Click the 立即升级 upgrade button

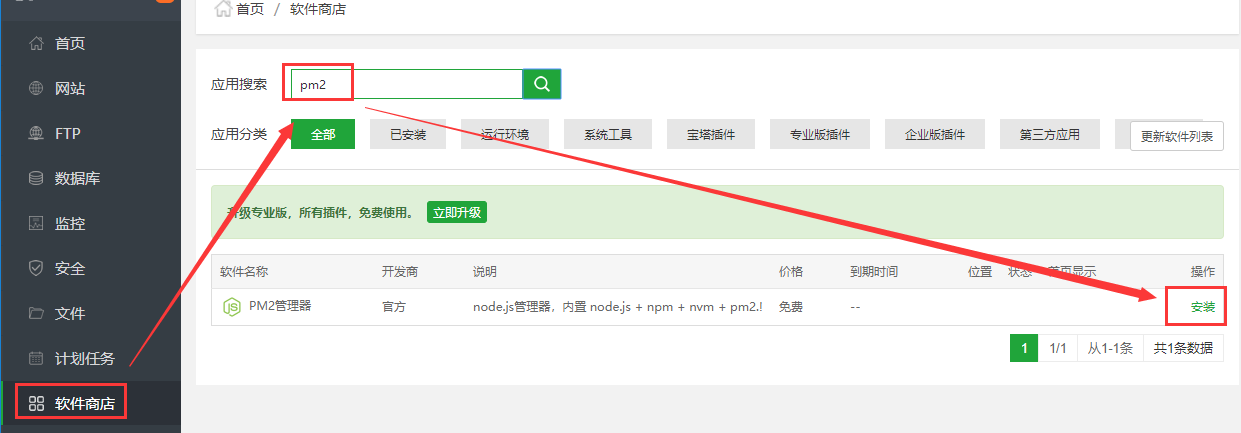coord(456,212)
